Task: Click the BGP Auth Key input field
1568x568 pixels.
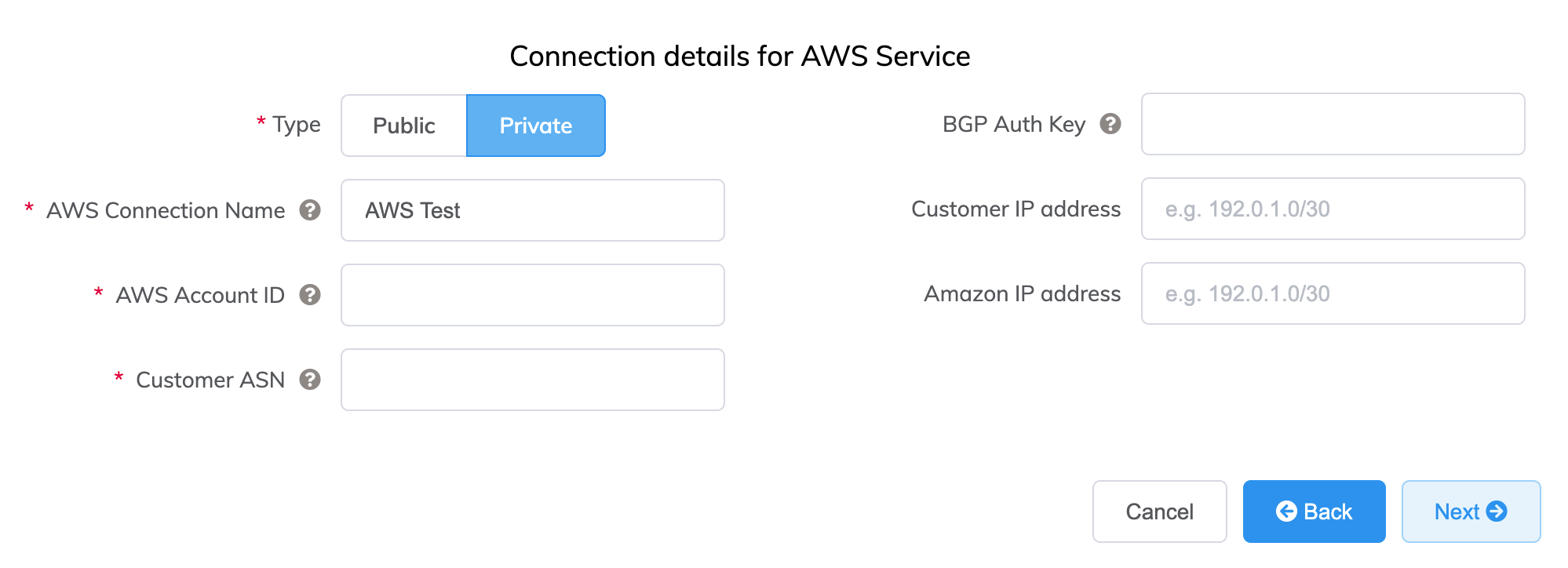Action: point(1332,124)
